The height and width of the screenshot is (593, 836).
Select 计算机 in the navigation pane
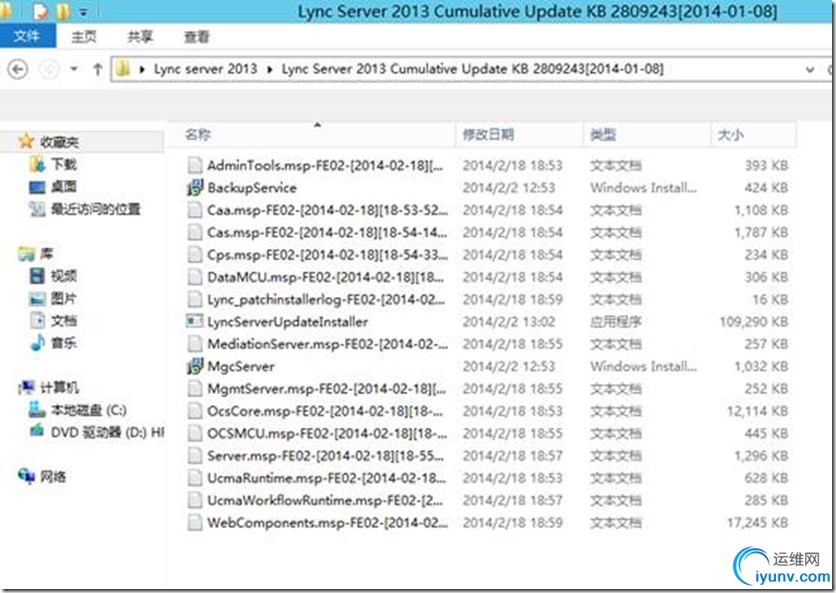pyautogui.click(x=59, y=388)
